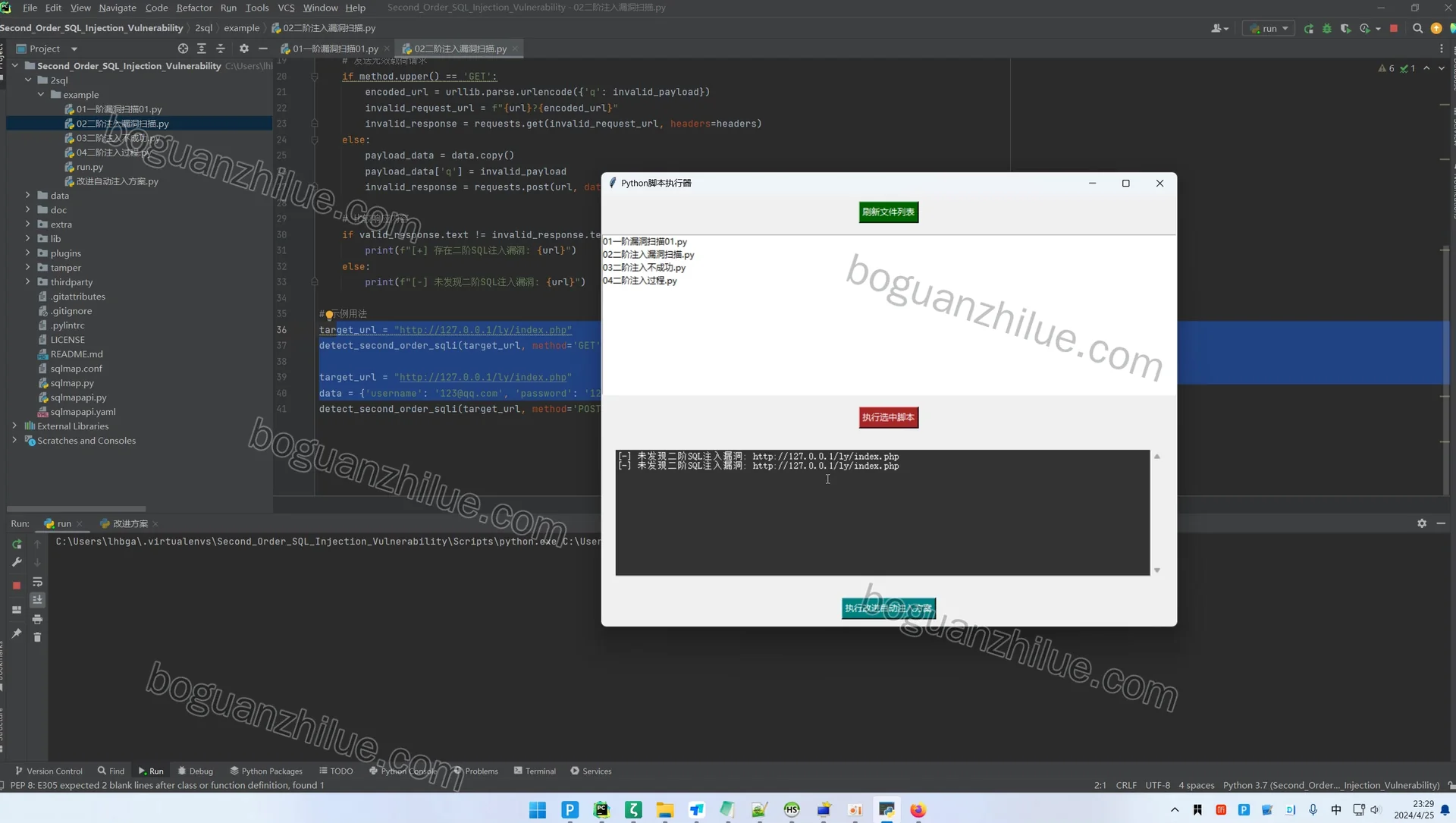Open the Refactor menu
Image resolution: width=1456 pixels, height=823 pixels.
[x=194, y=8]
